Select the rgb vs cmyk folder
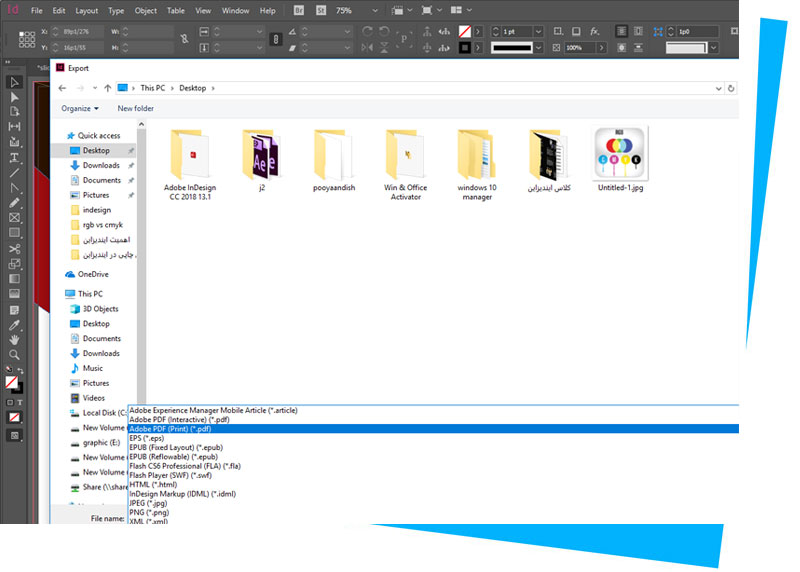The width and height of the screenshot is (800, 572). [97, 225]
